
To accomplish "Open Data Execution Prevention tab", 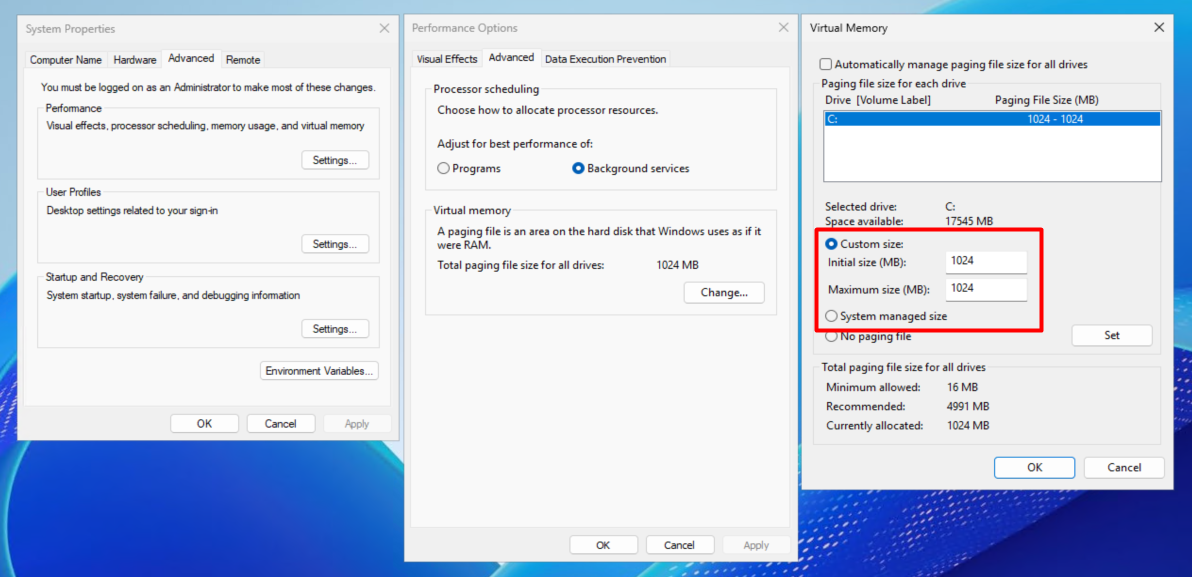I will tap(606, 59).
